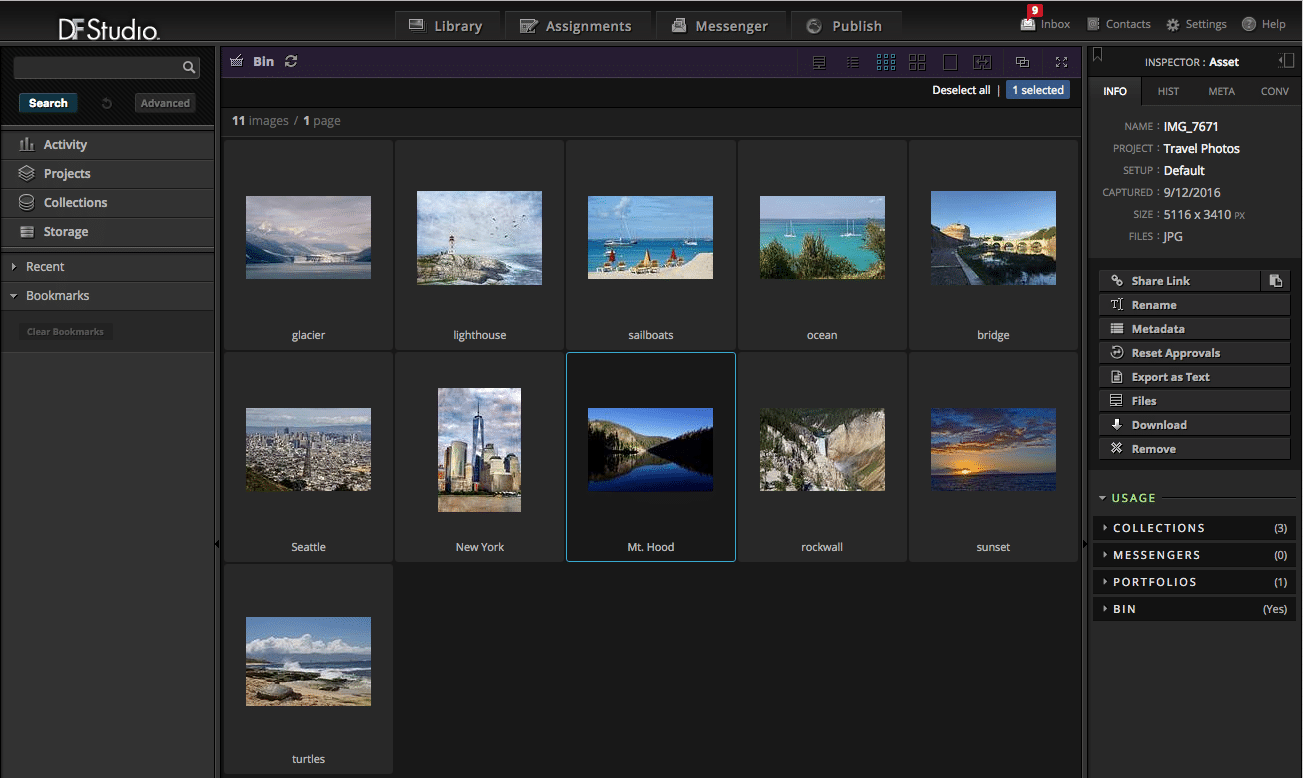Viewport: 1303px width, 778px height.
Task: Copy the share link to clipboard
Action: [1275, 281]
